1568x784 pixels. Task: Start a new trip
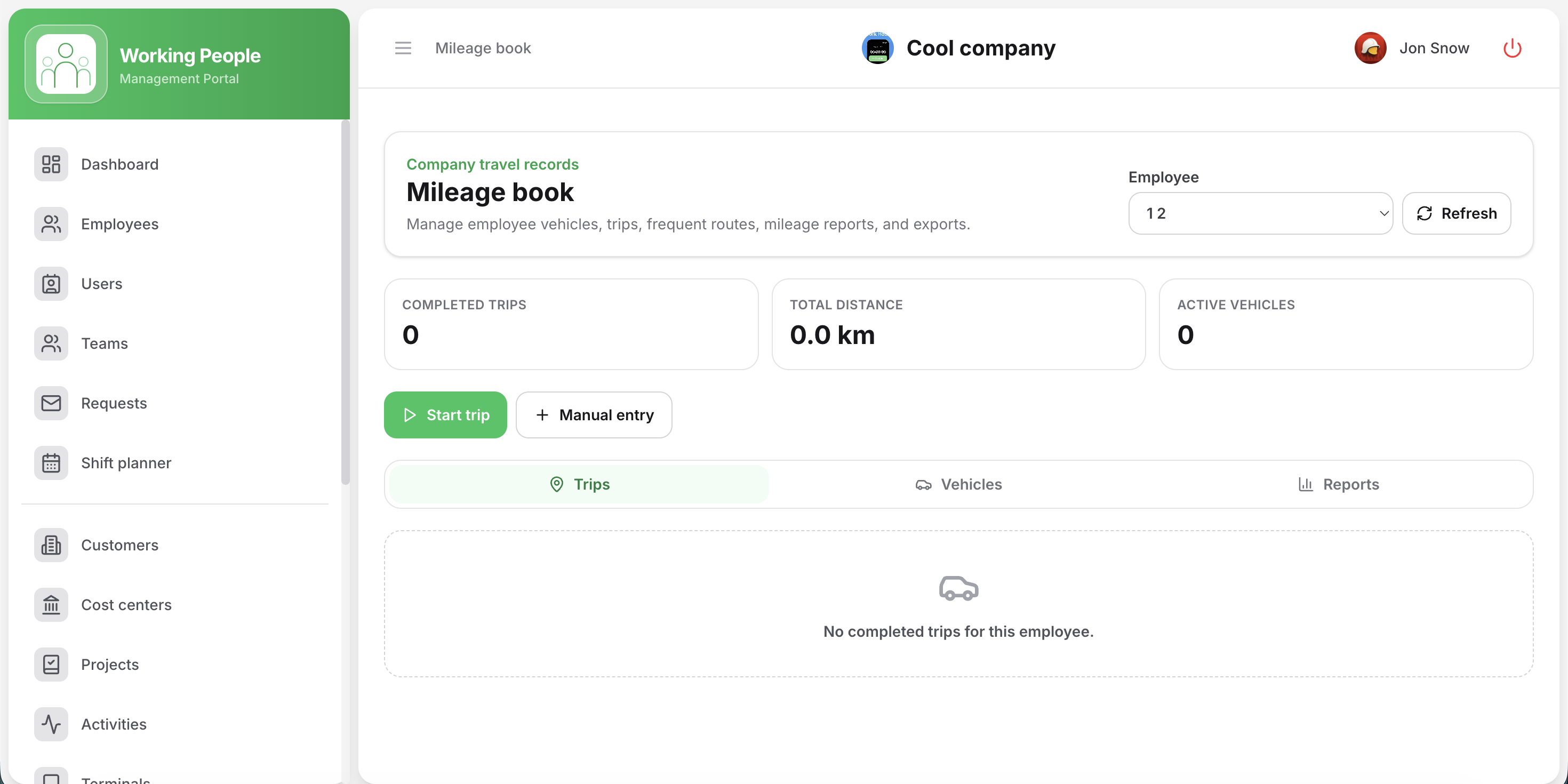pyautogui.click(x=445, y=414)
